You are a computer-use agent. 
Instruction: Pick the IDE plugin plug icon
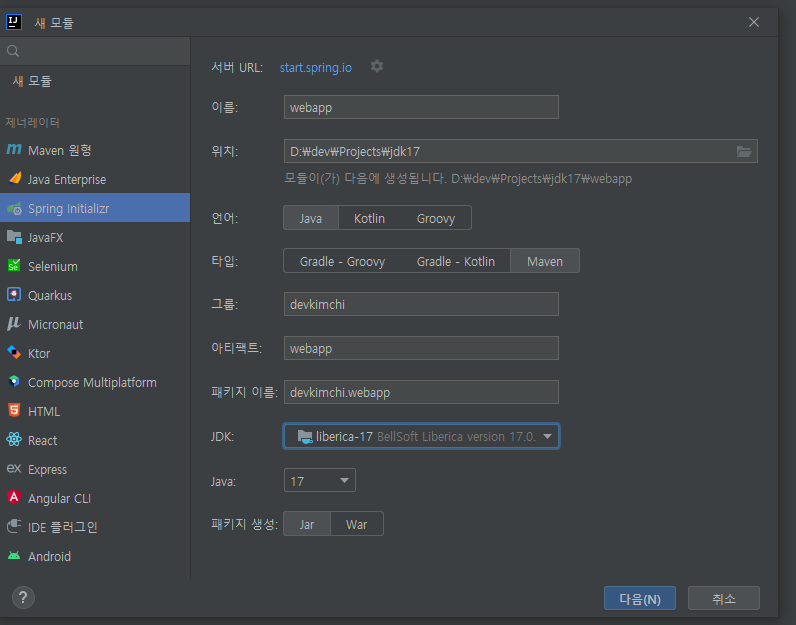tap(14, 527)
